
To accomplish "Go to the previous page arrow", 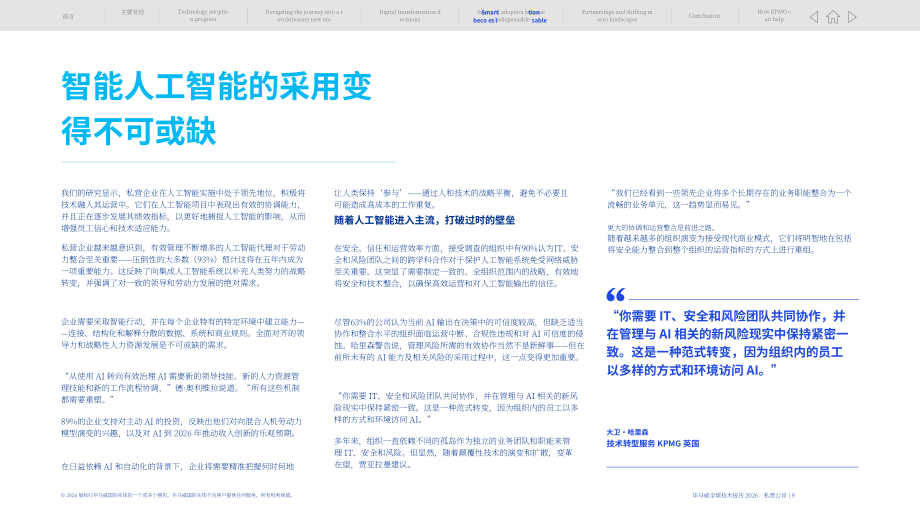I will (x=814, y=17).
